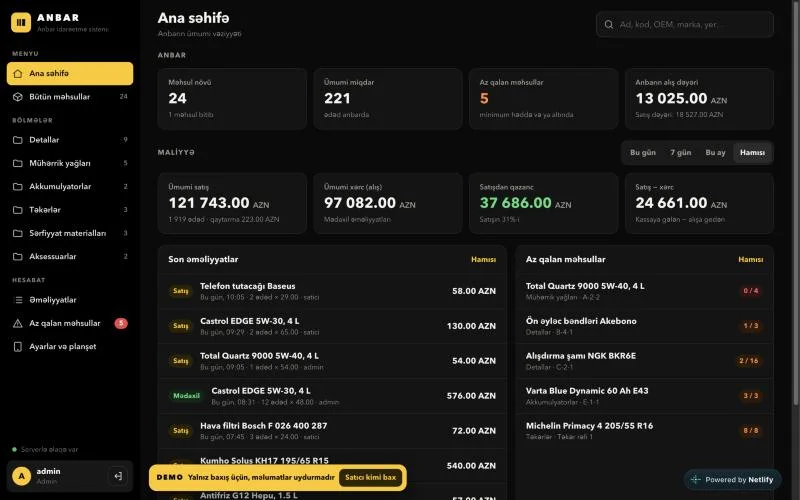Click the folder icon beside Akkumulyatorlar
The image size is (800, 500).
[x=18, y=187]
